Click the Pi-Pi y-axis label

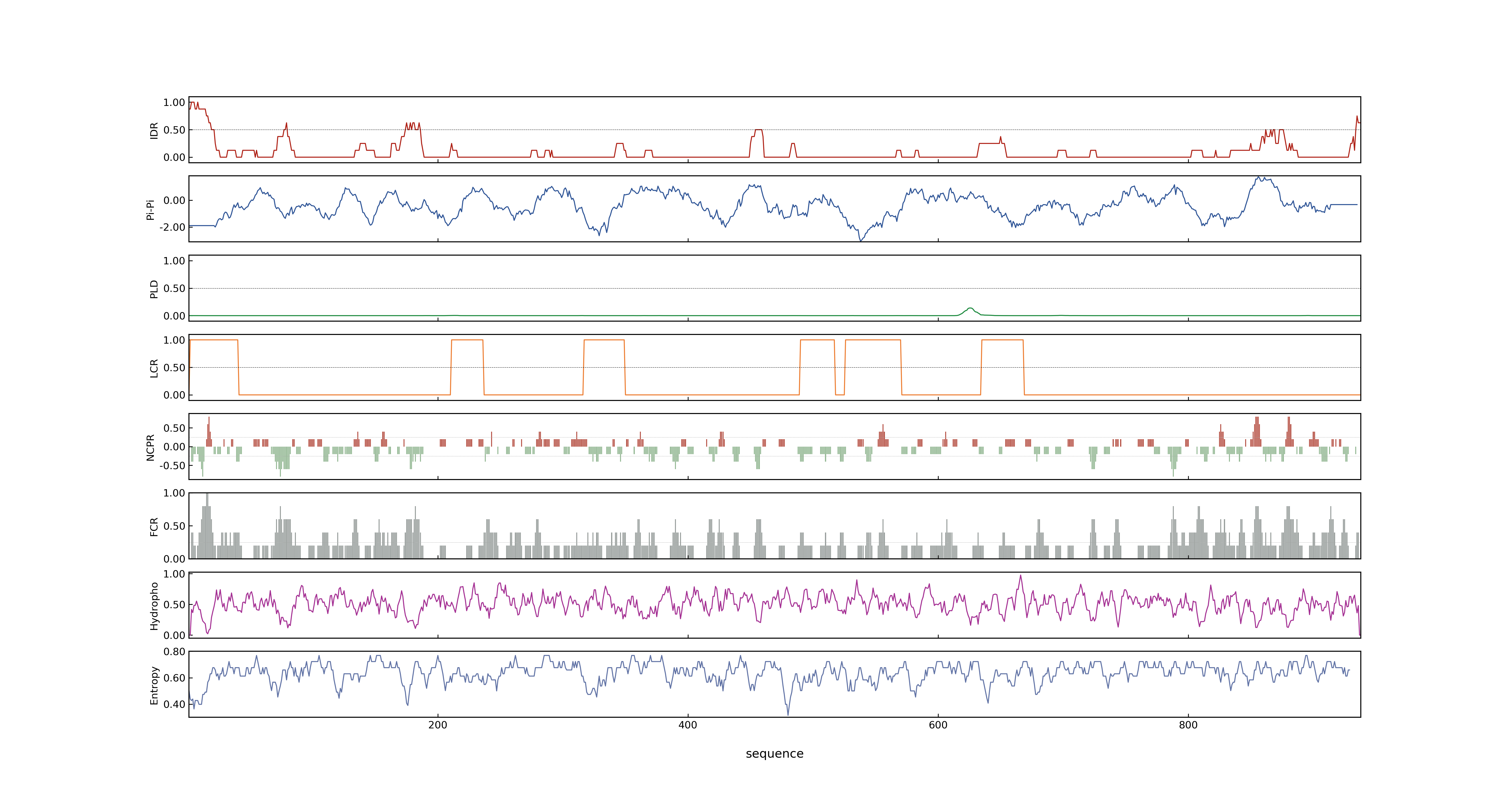[x=150, y=209]
